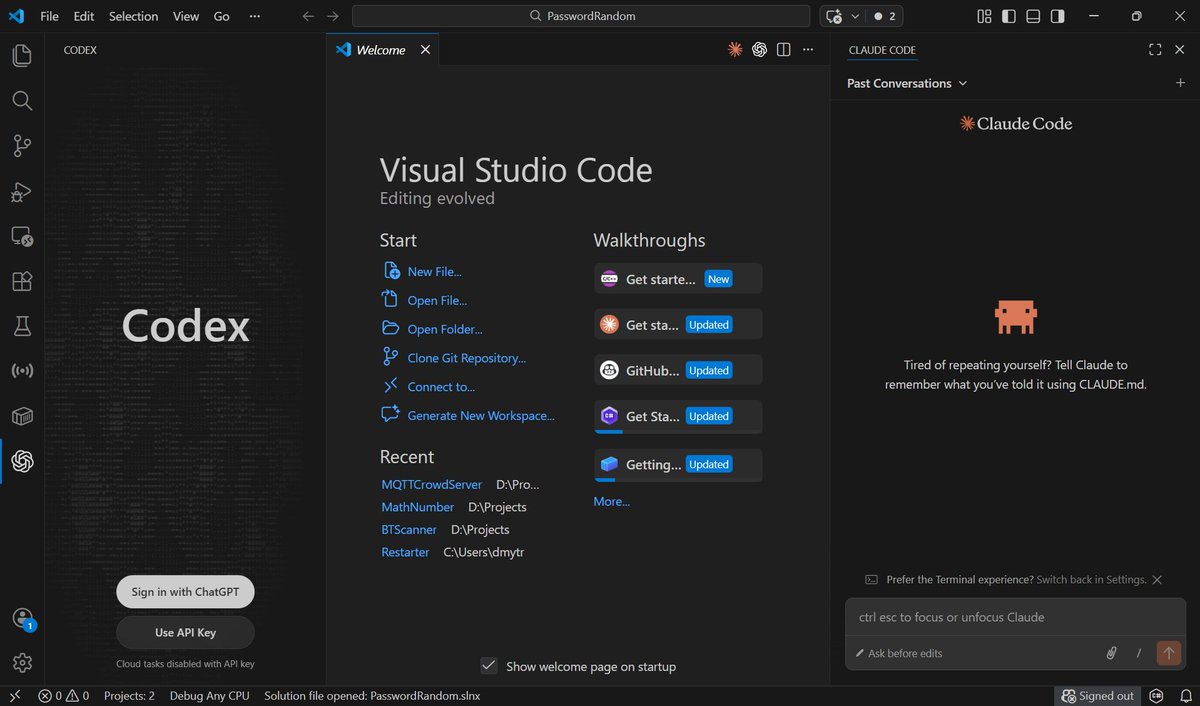Screen dimensions: 1200x706
Task: Attach a file with the paperclip icon
Action: (x=1110, y=653)
